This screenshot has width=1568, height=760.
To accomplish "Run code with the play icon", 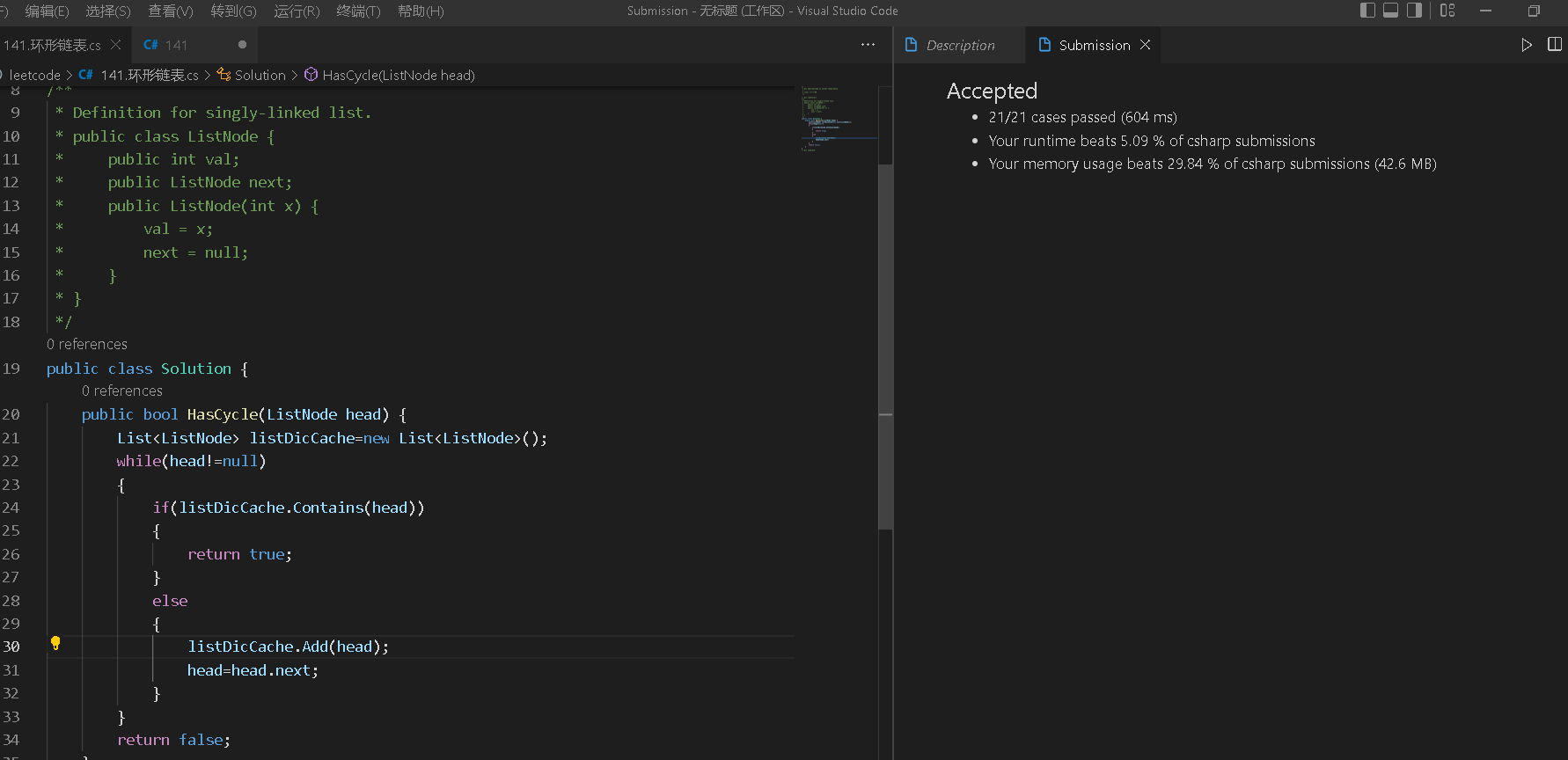I will (x=1527, y=45).
